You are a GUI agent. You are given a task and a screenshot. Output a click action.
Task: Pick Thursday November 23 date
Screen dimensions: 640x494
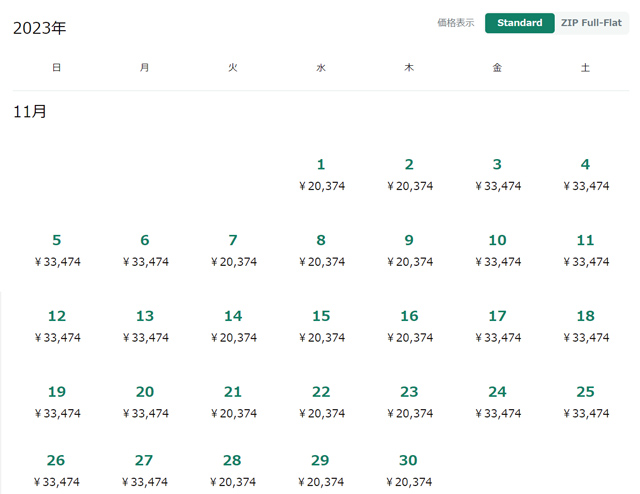click(x=409, y=402)
